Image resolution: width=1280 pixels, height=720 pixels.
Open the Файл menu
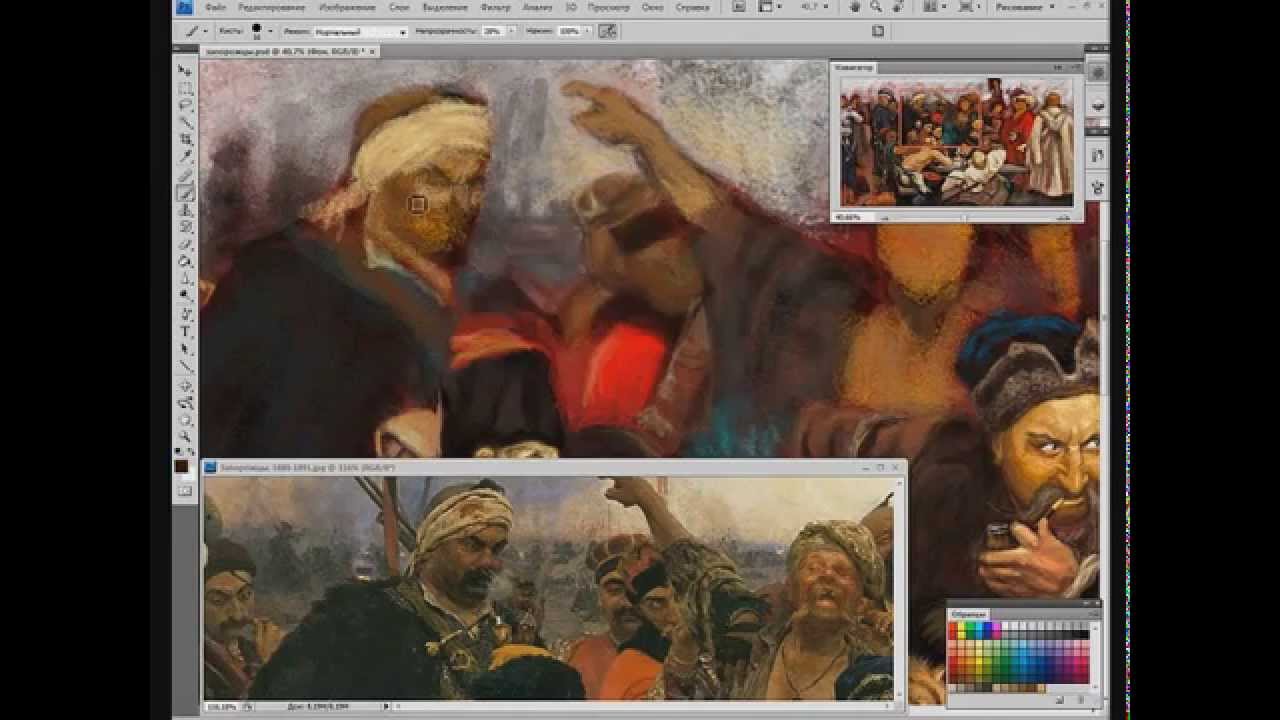point(215,7)
